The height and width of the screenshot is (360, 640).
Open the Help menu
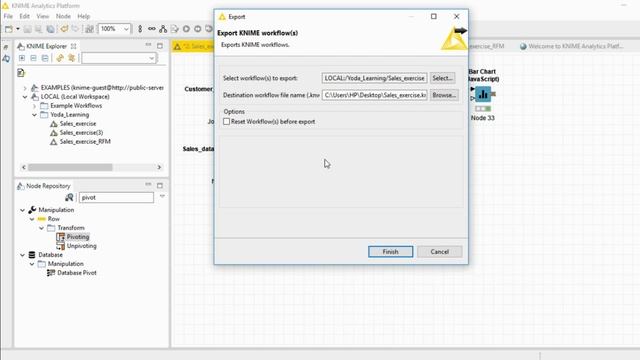(84, 16)
